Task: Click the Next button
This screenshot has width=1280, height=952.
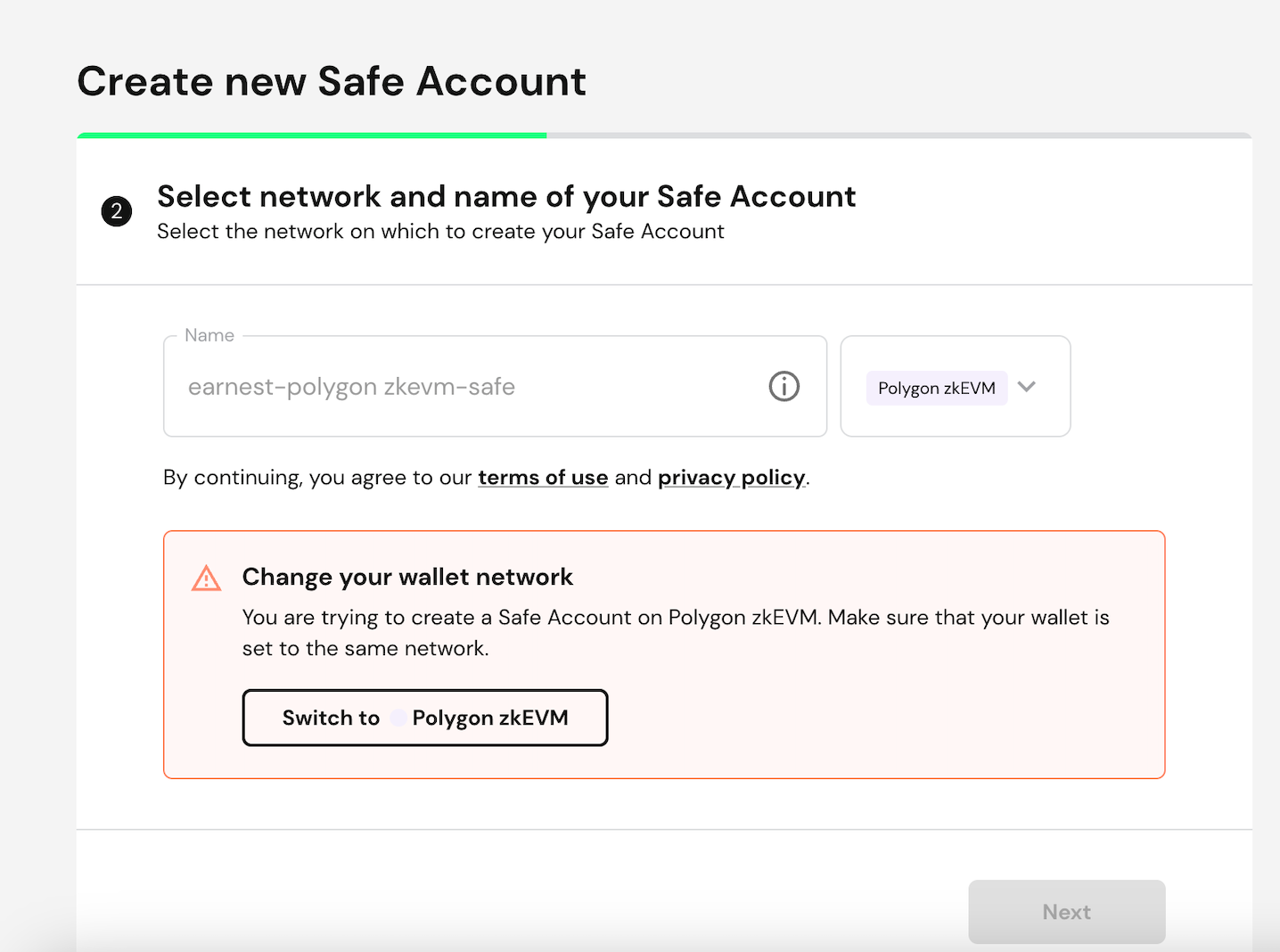Action: pos(1066,912)
